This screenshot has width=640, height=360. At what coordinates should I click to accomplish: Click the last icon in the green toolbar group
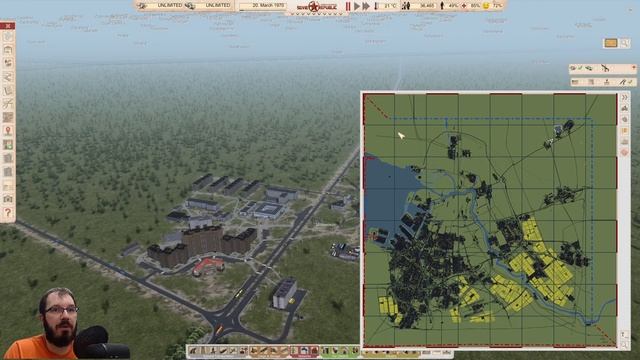pos(355,351)
